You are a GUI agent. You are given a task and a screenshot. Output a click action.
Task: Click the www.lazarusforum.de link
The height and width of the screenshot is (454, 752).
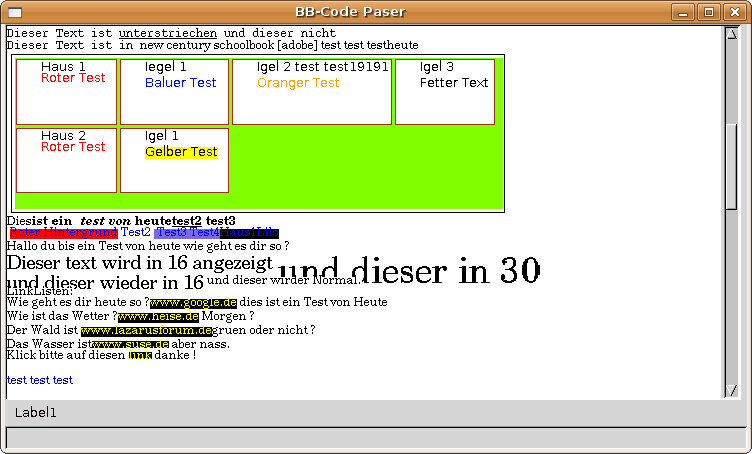pos(147,331)
